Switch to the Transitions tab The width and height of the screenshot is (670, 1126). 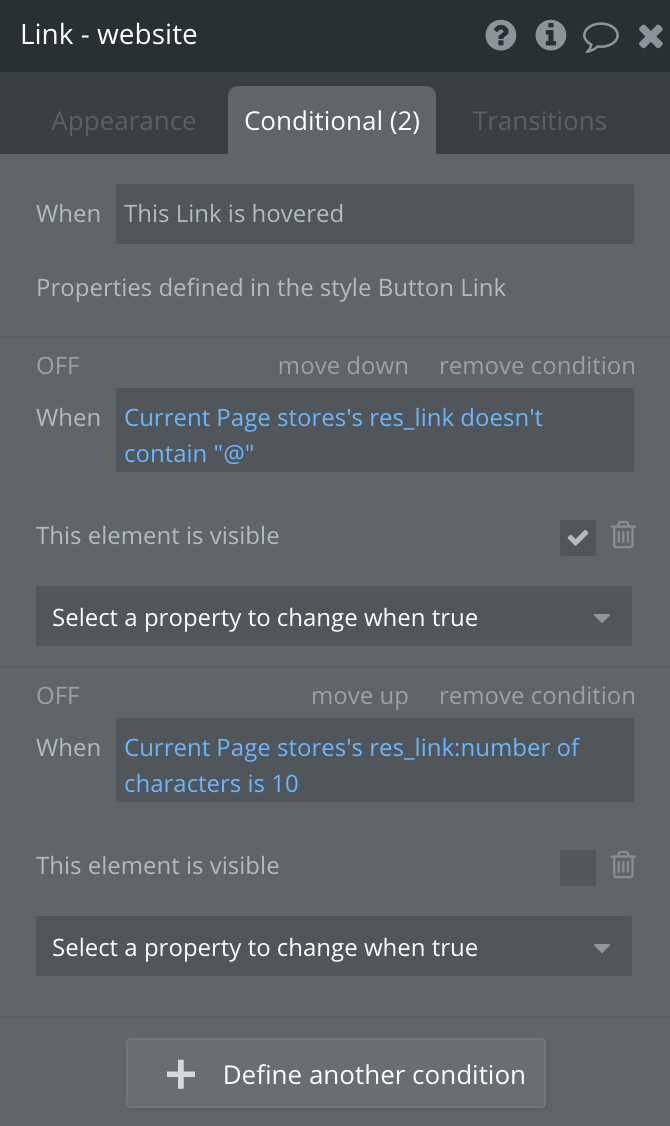pos(539,121)
